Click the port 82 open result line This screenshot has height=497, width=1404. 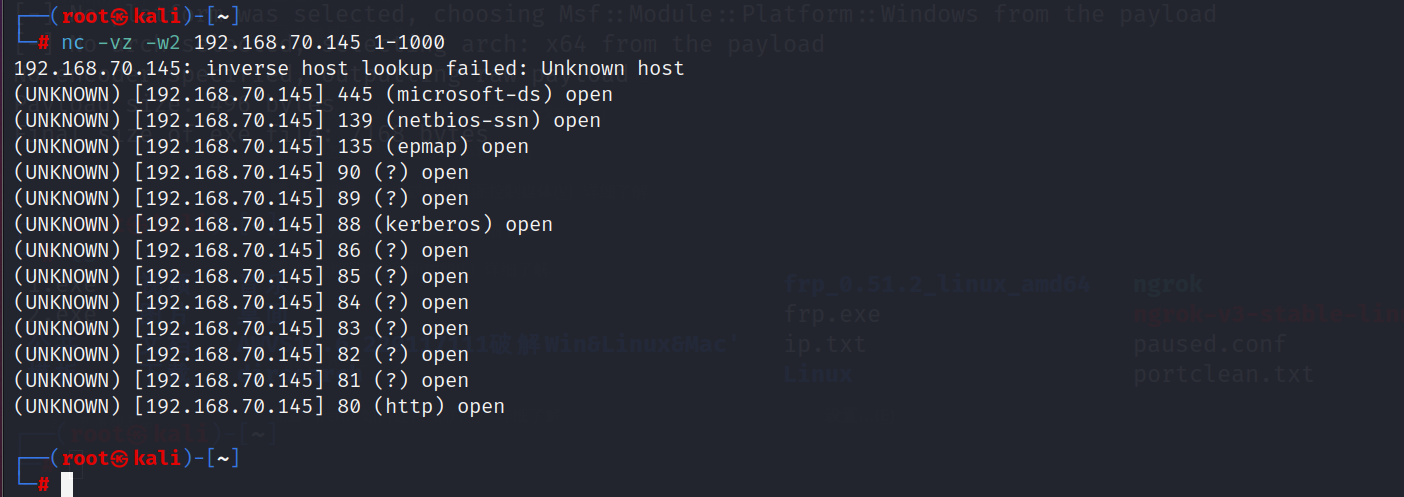[241, 354]
